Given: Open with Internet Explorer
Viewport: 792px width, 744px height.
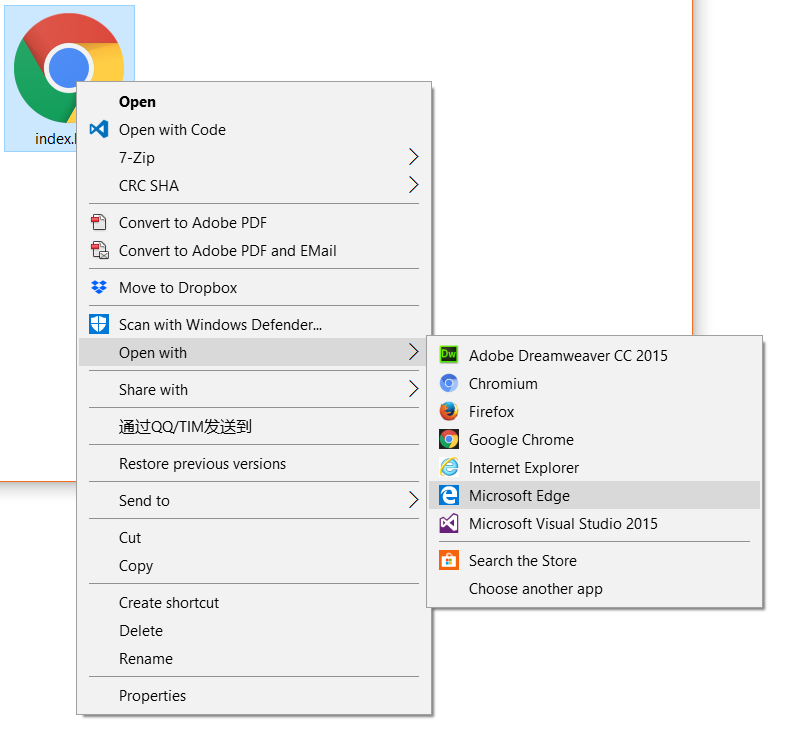Looking at the screenshot, I should coord(595,468).
